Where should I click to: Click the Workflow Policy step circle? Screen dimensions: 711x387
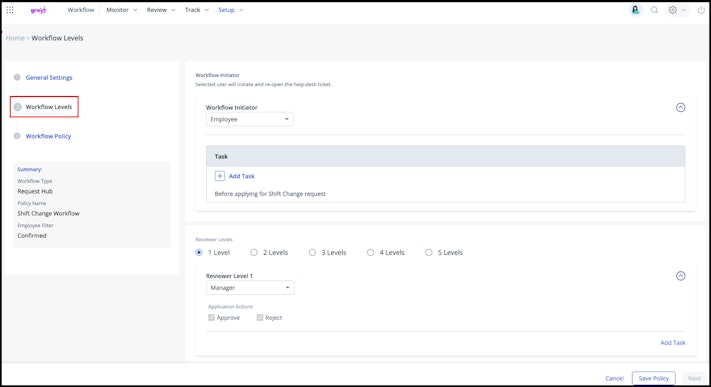17,136
